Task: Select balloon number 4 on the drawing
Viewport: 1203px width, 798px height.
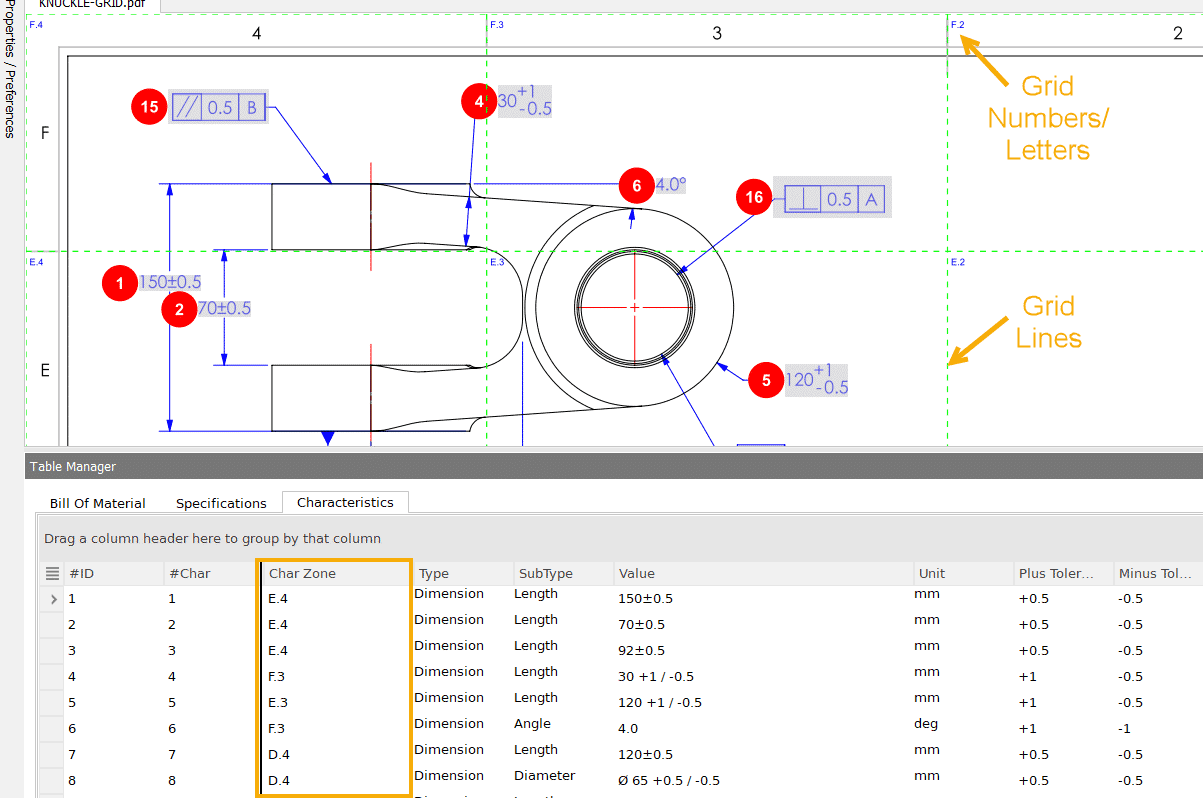Action: pos(478,101)
